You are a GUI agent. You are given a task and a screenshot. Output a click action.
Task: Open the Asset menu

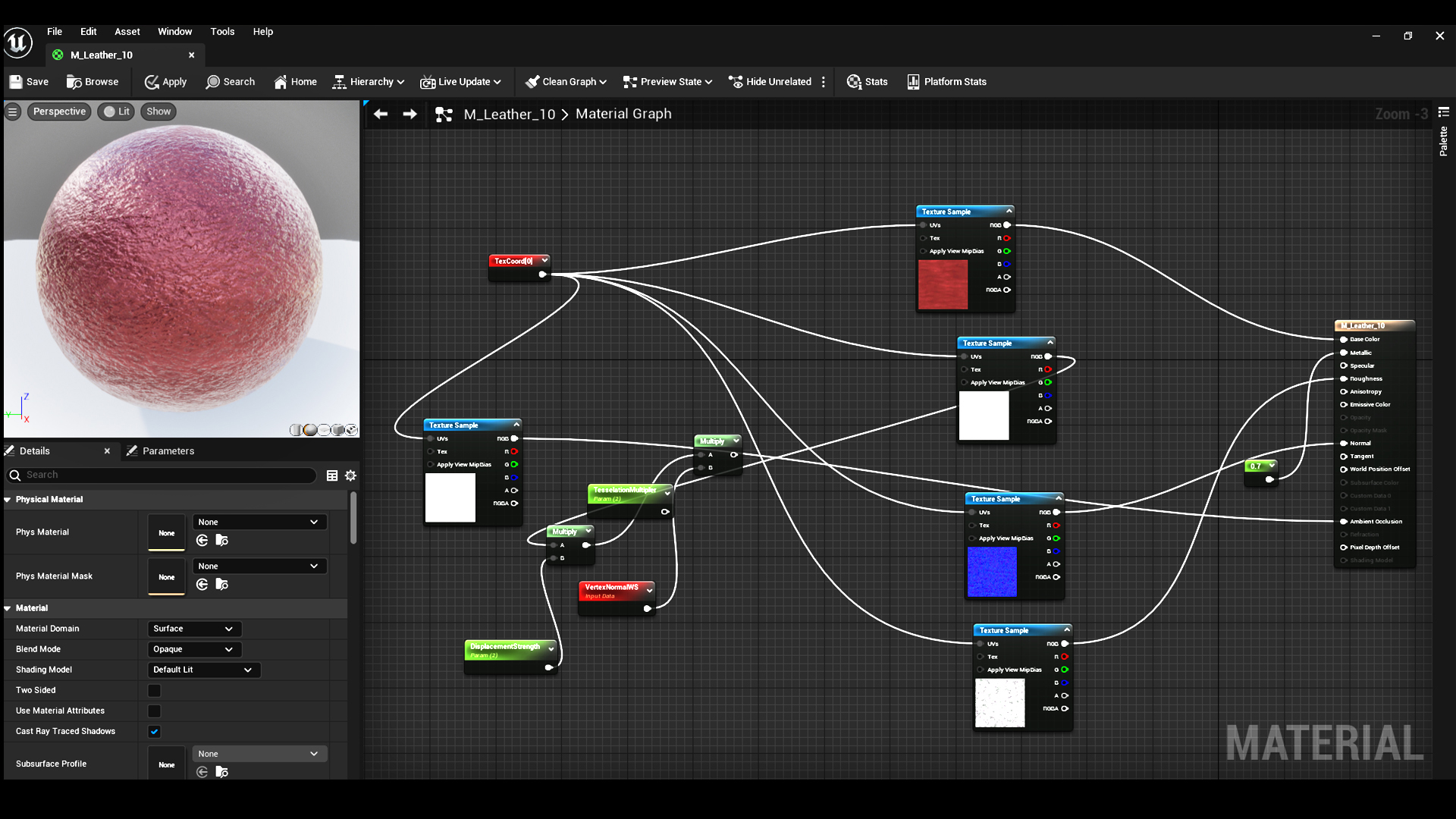click(x=127, y=32)
